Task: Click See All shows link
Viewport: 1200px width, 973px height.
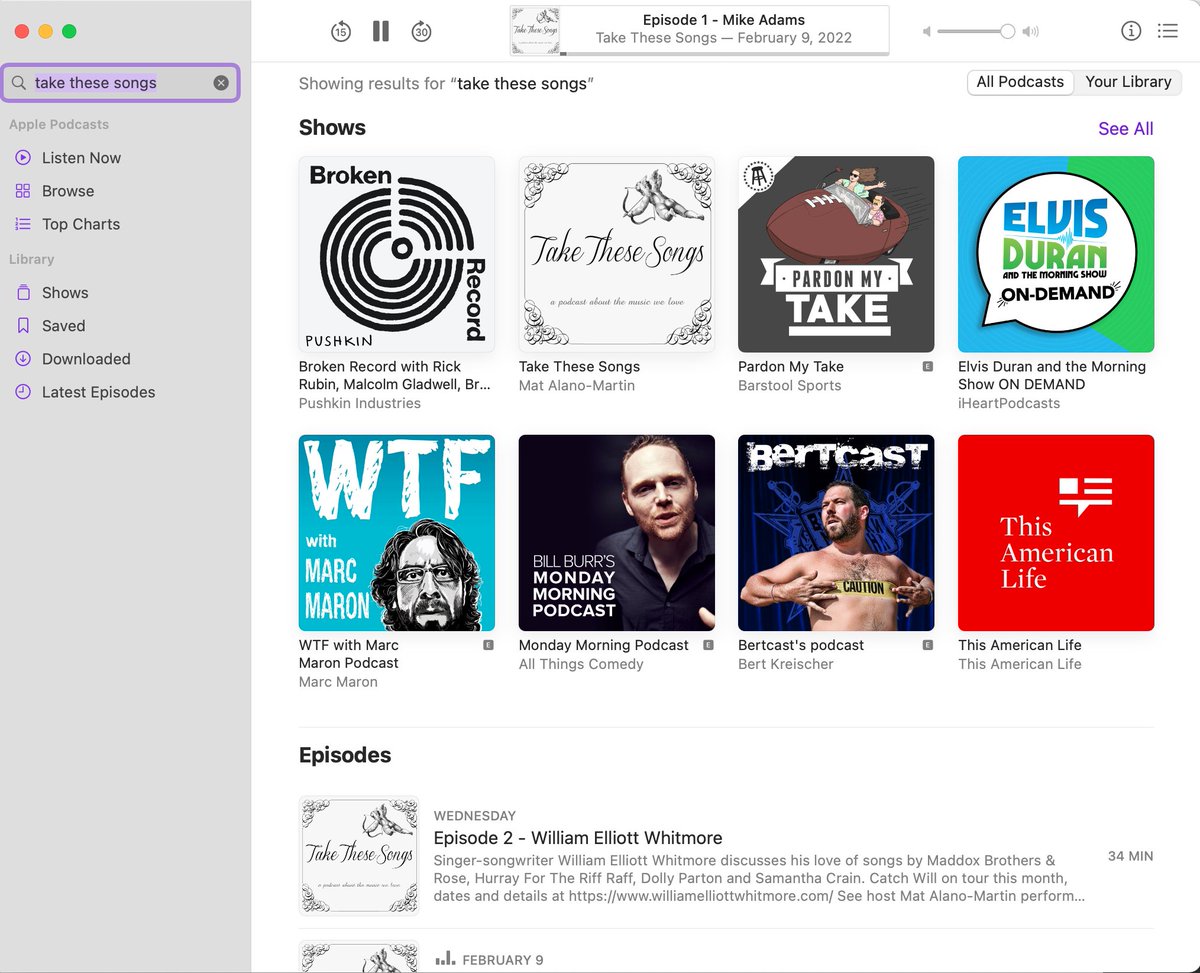Action: click(x=1125, y=129)
